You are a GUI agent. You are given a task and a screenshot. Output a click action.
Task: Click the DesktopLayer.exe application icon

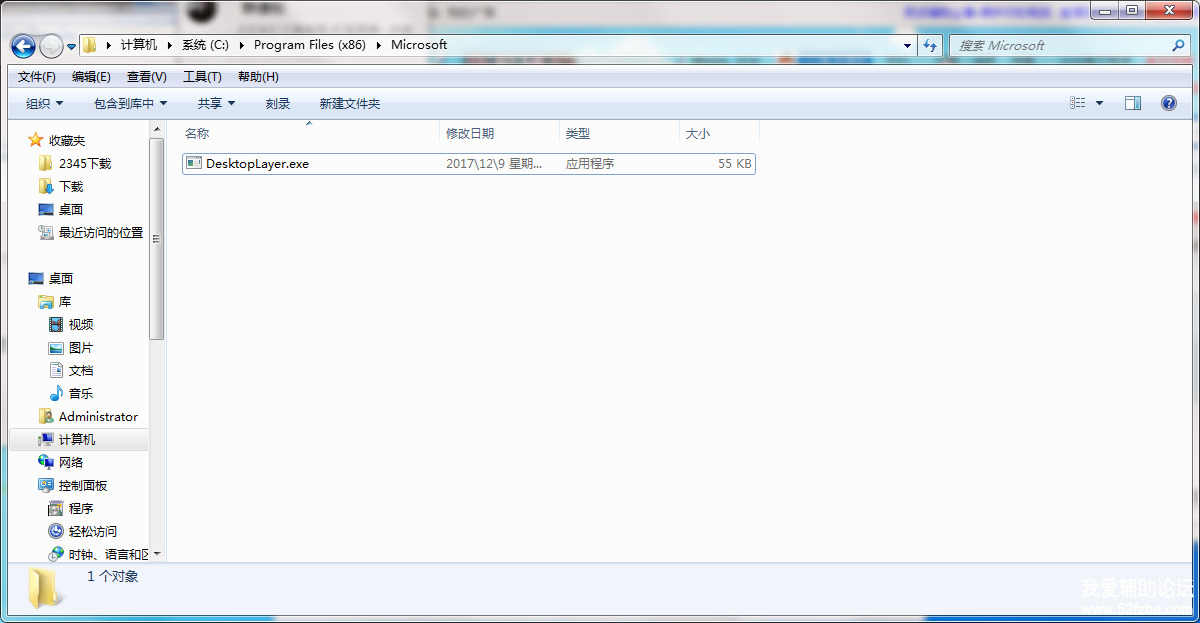(194, 163)
